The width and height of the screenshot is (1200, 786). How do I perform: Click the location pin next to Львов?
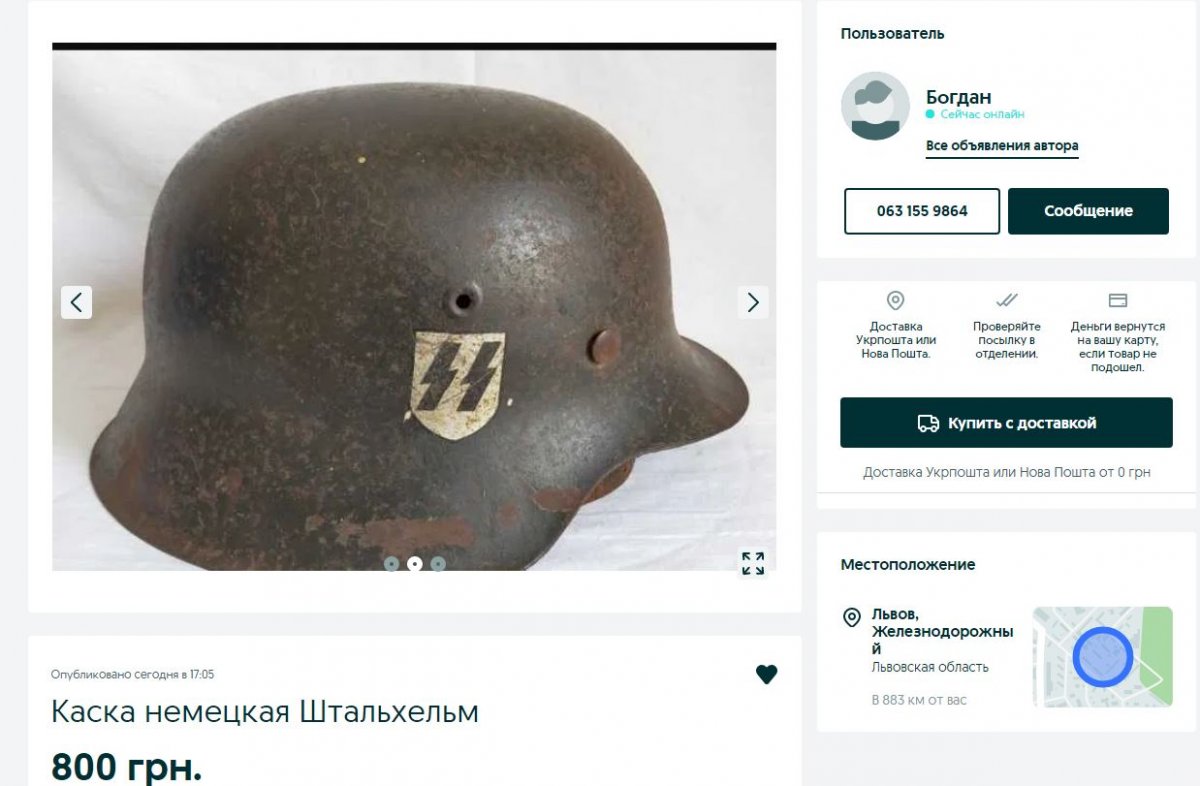[x=852, y=617]
